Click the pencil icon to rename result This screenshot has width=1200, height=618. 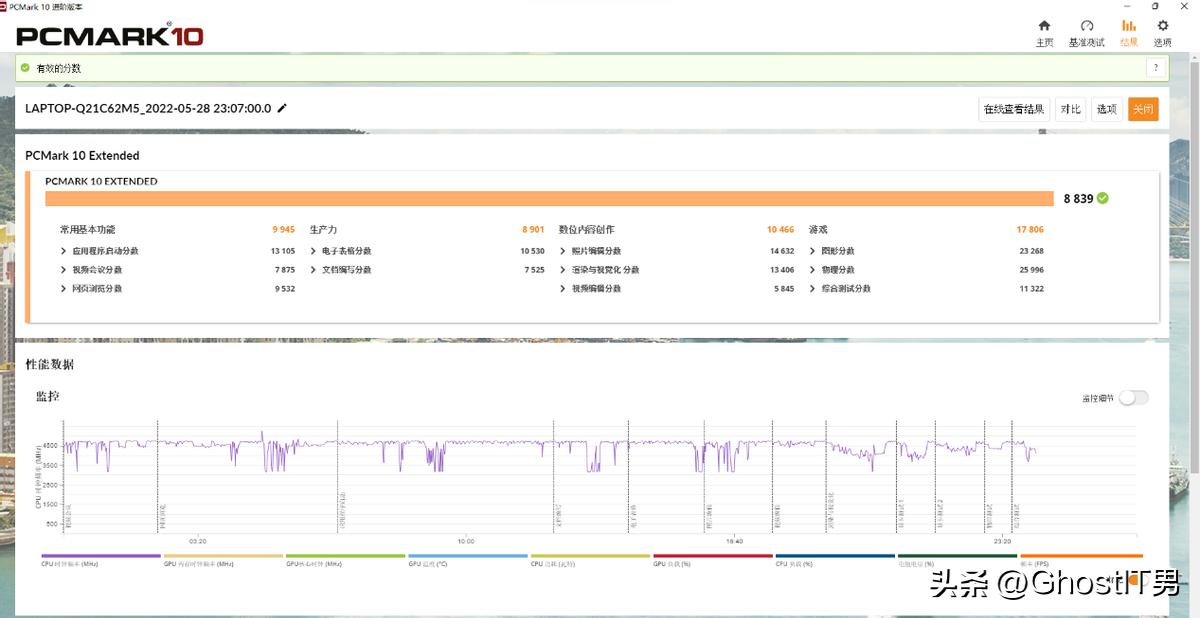pyautogui.click(x=283, y=108)
